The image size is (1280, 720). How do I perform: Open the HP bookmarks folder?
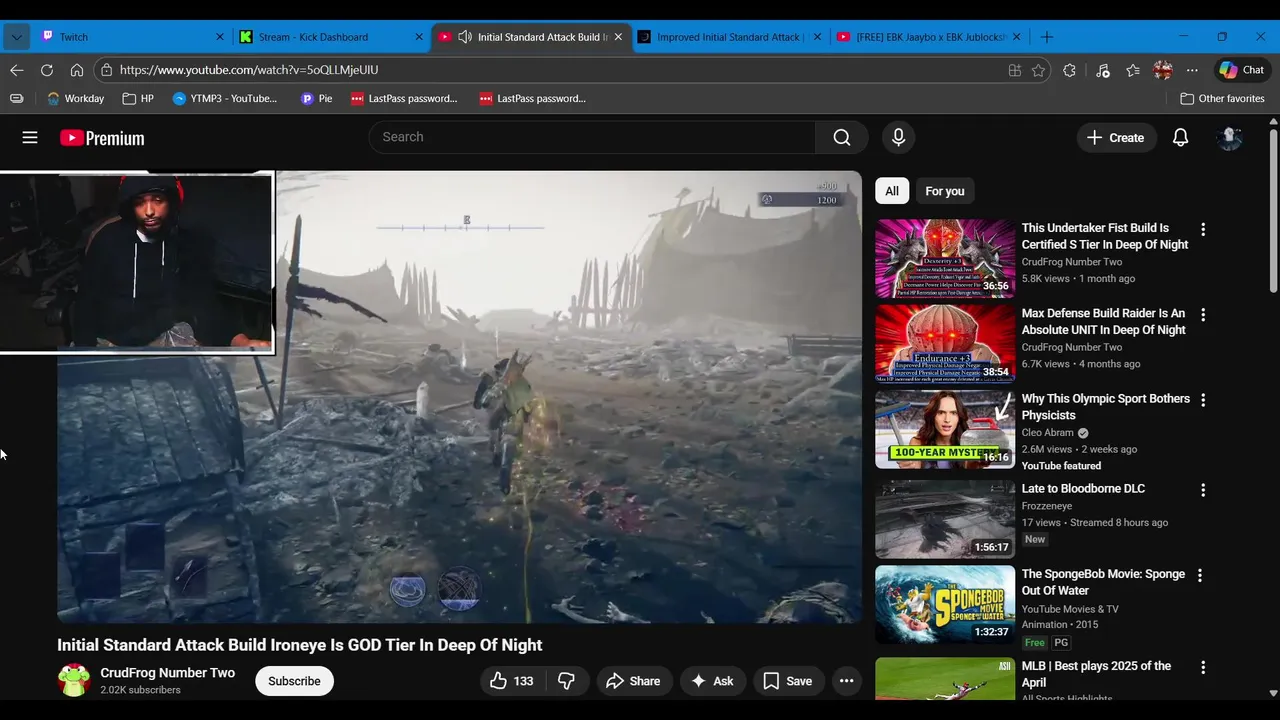(x=138, y=98)
